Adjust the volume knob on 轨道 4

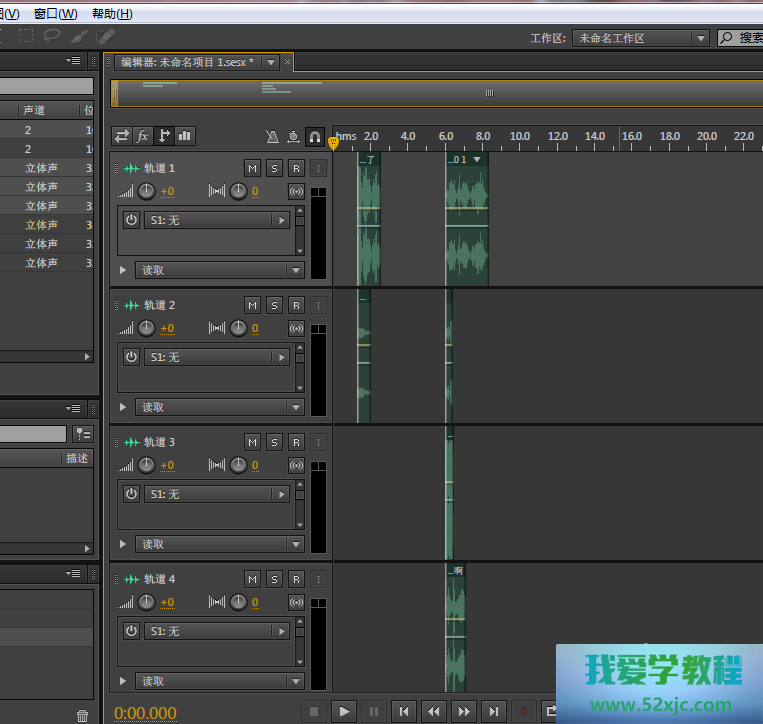(147, 602)
